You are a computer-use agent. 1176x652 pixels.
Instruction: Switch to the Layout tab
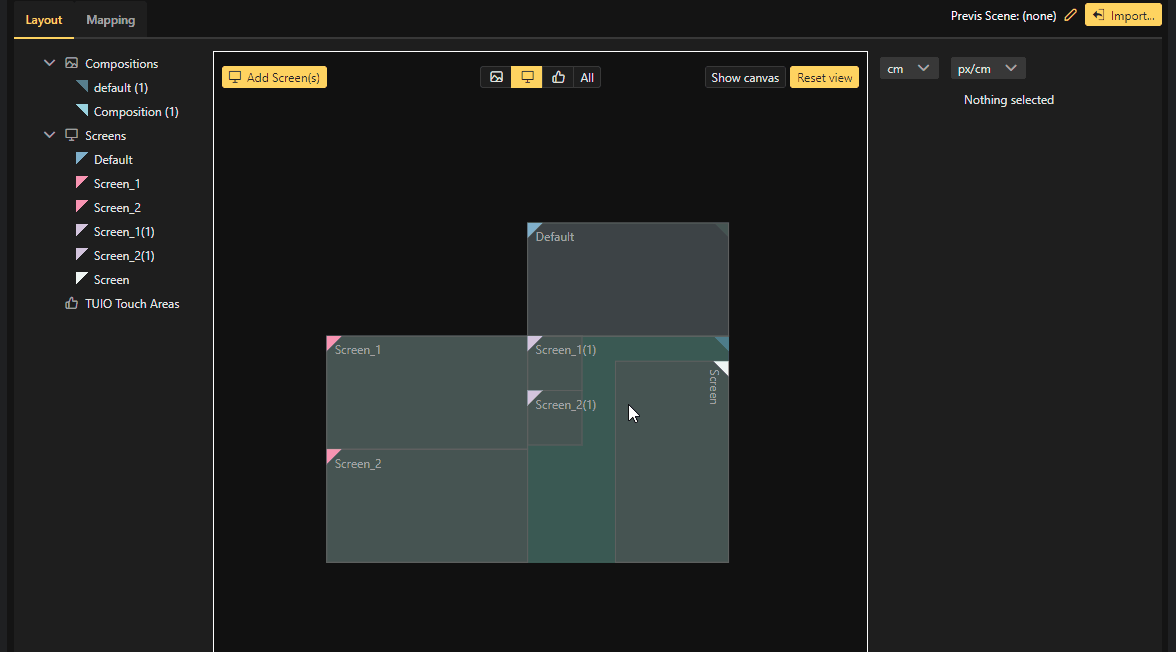[44, 20]
